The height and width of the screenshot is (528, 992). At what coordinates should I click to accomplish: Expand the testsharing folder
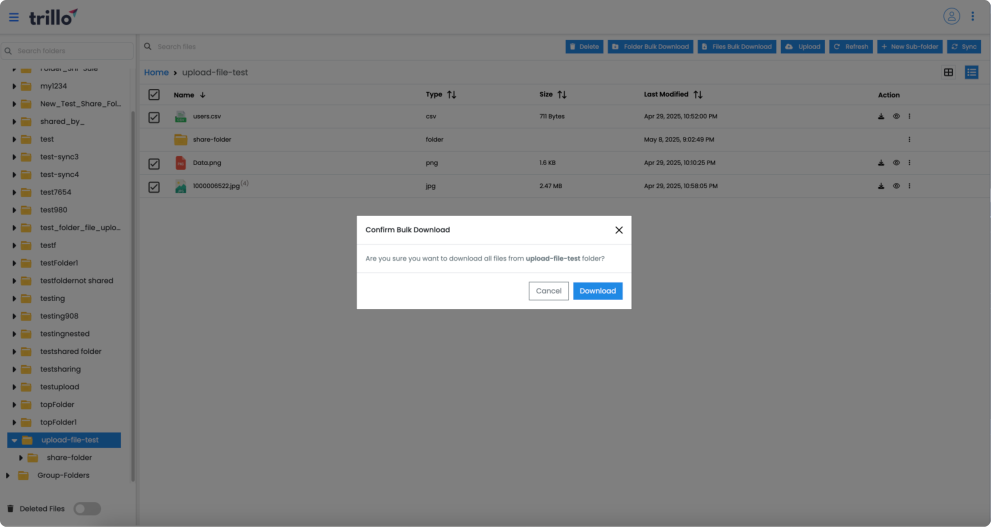[14, 369]
